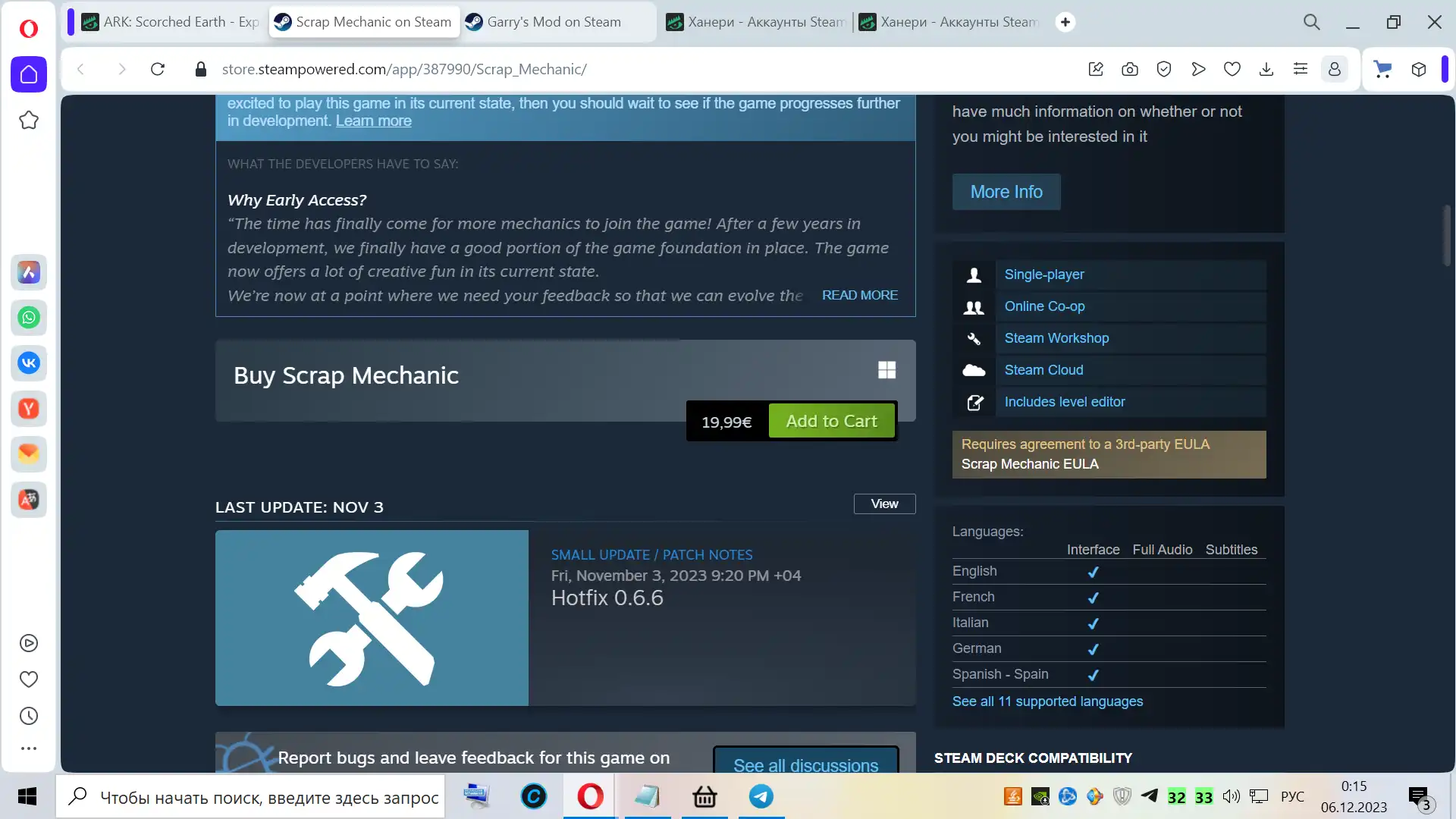
Task: Click READ MORE in developer notes
Action: tap(860, 295)
